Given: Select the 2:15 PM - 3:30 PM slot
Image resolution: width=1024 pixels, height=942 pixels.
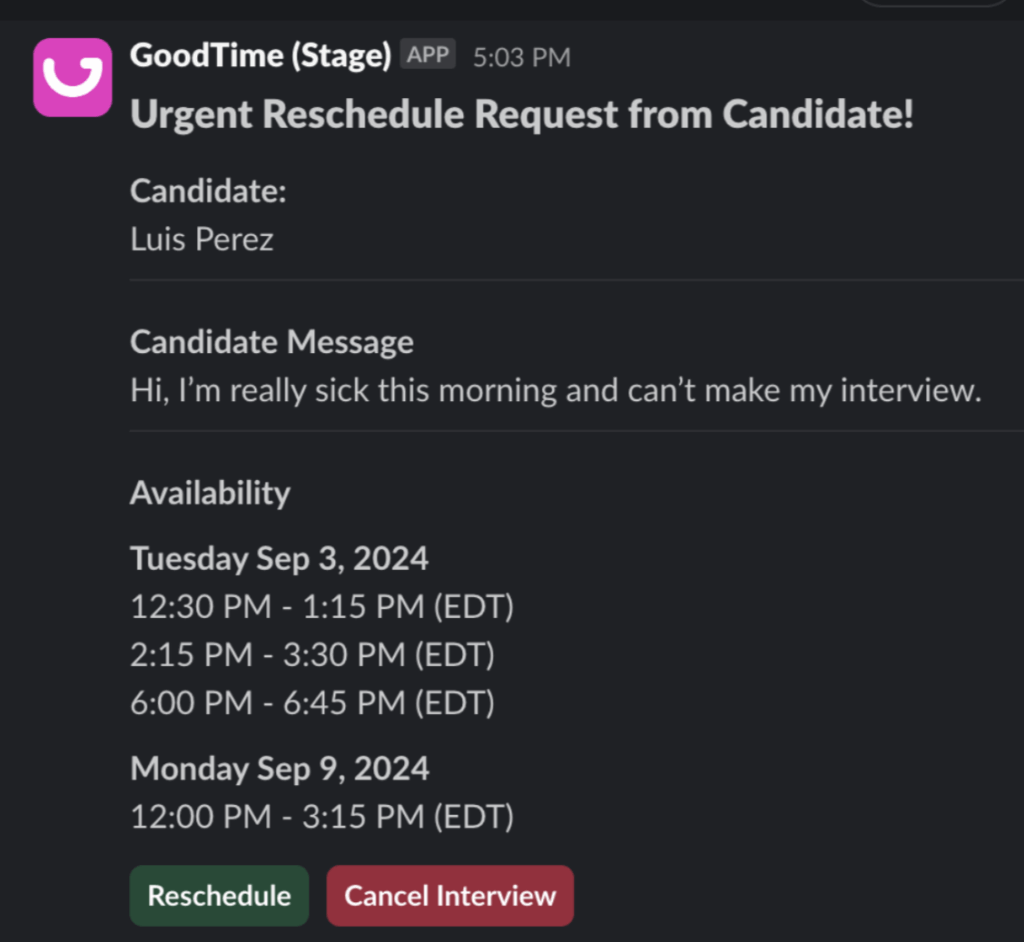Looking at the screenshot, I should click(x=312, y=655).
